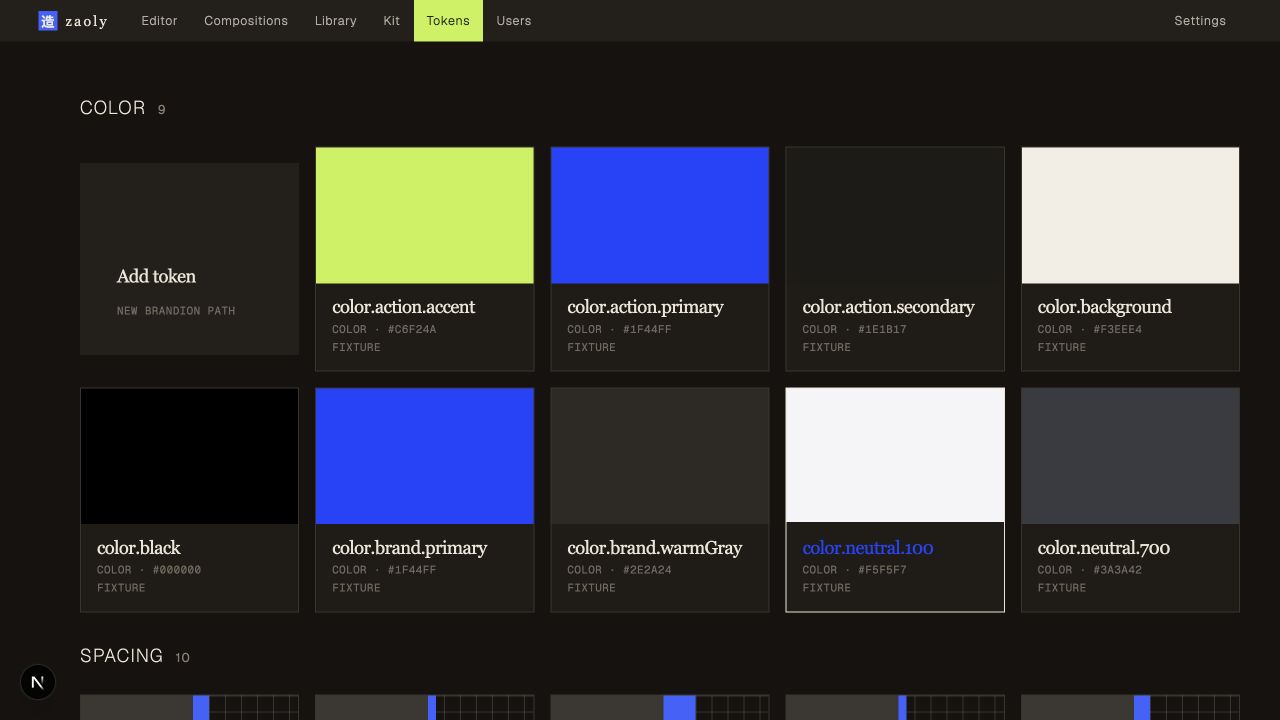
Task: Click the color.neutral.700 token name
Action: pyautogui.click(x=1104, y=548)
